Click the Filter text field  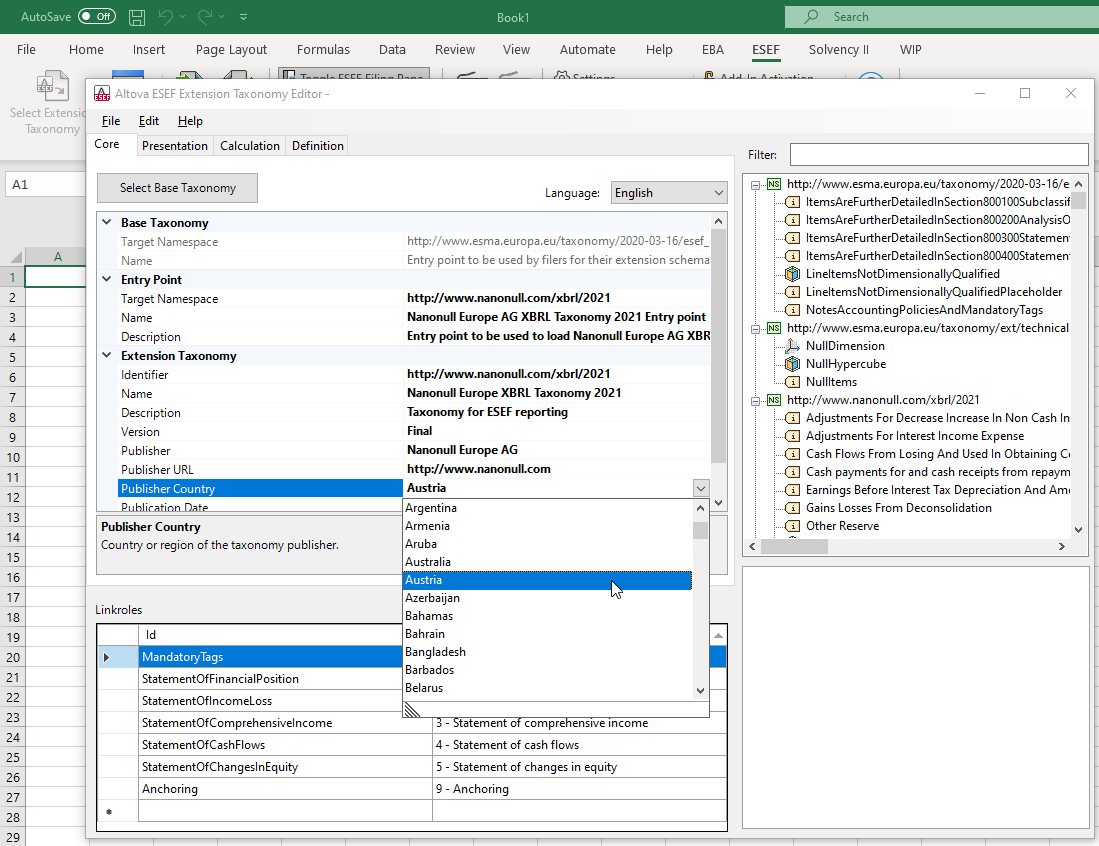938,155
